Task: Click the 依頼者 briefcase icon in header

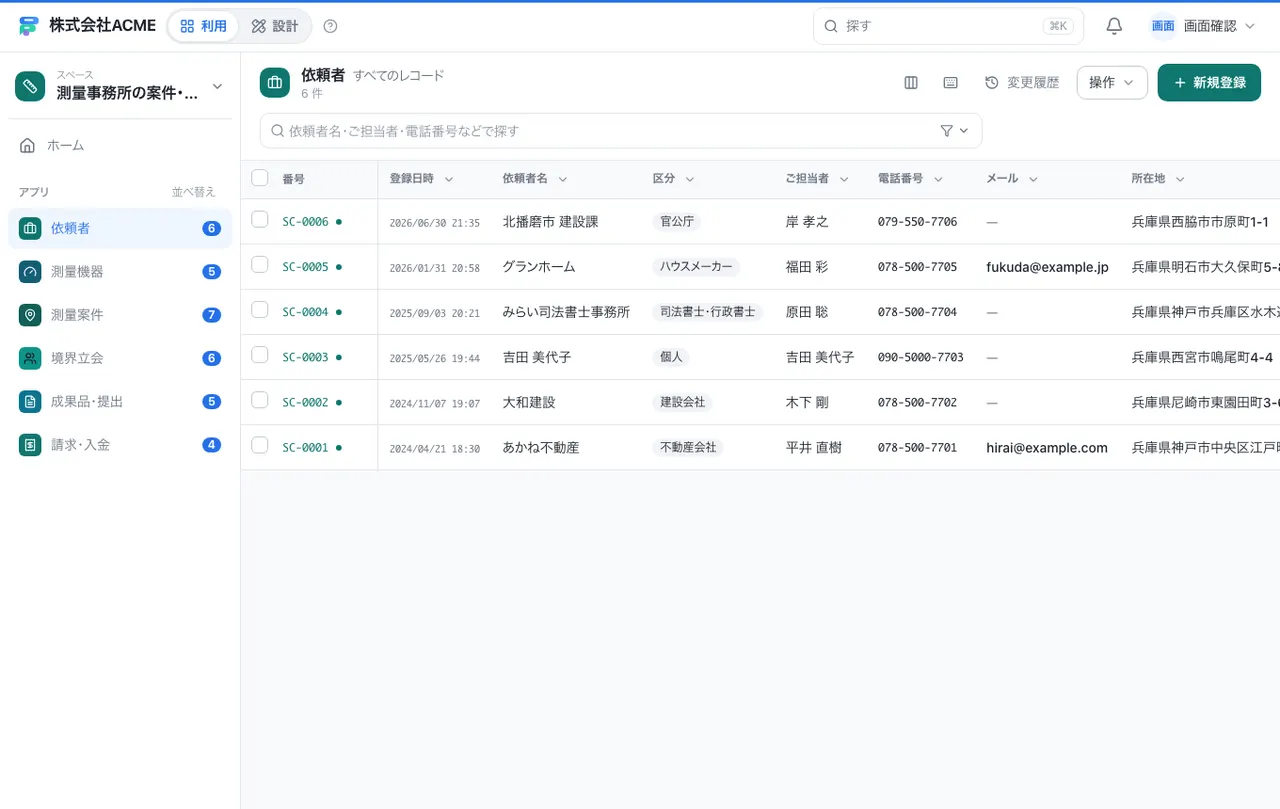Action: (275, 83)
